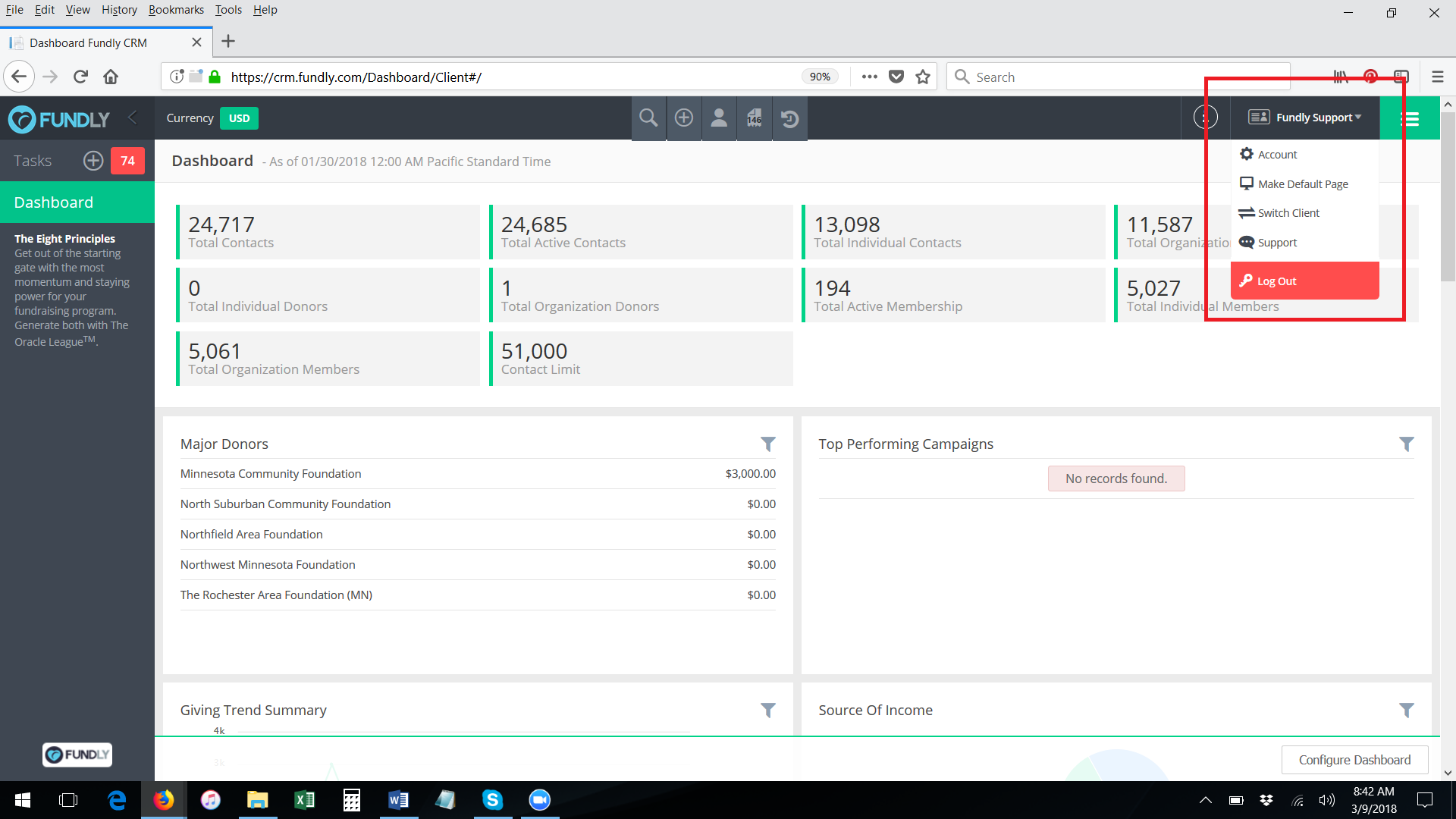Click the Configure Dashboard button

(1354, 760)
